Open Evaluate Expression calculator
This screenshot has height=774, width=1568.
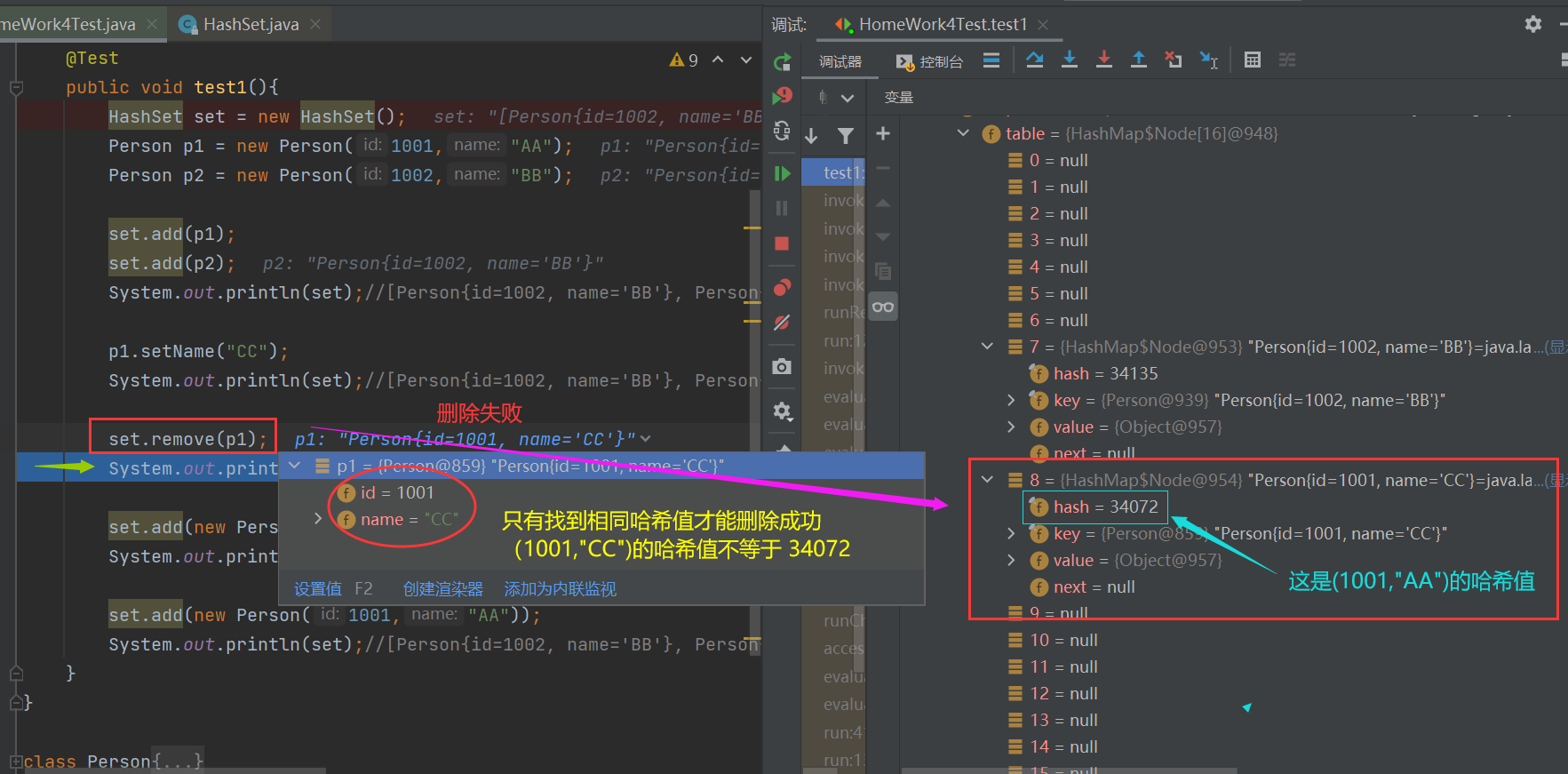click(1253, 60)
